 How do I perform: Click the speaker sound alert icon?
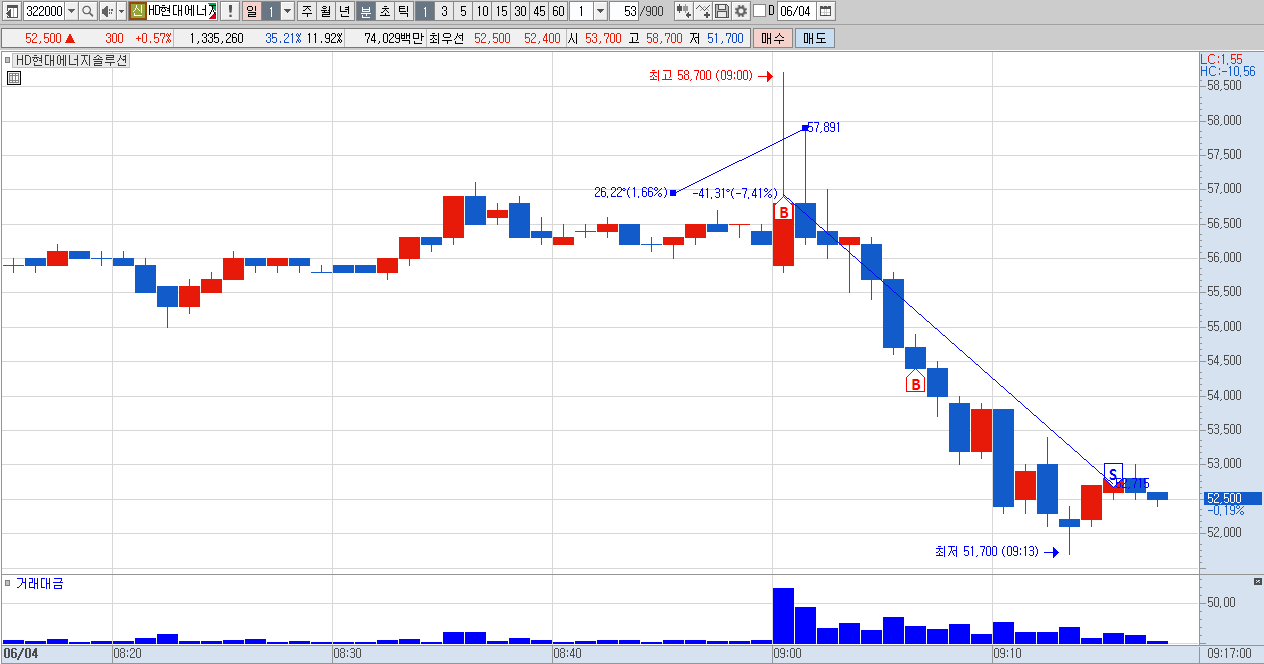[108, 11]
